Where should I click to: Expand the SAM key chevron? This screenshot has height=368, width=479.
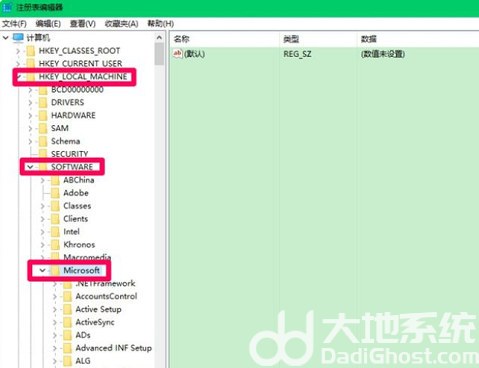pyautogui.click(x=30, y=129)
